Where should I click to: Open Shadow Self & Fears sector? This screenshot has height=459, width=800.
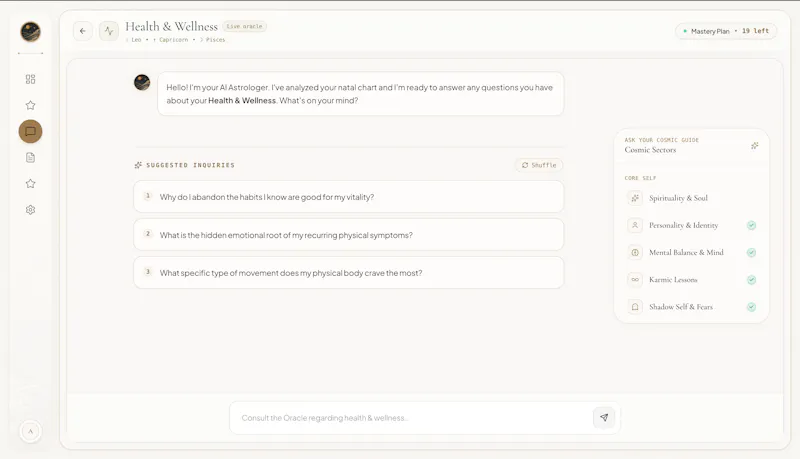pyautogui.click(x=691, y=307)
